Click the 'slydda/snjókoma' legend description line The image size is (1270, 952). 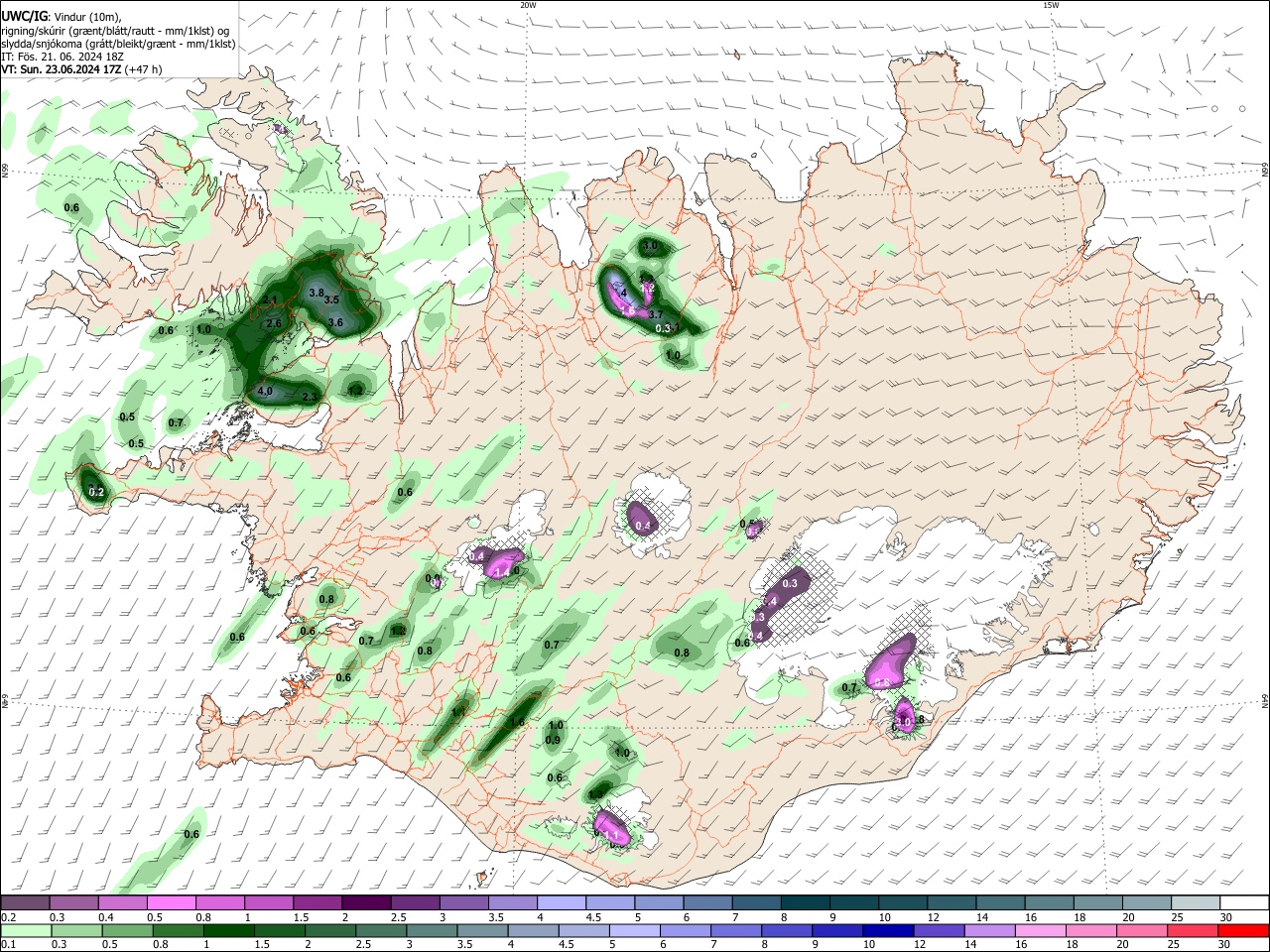[x=118, y=44]
